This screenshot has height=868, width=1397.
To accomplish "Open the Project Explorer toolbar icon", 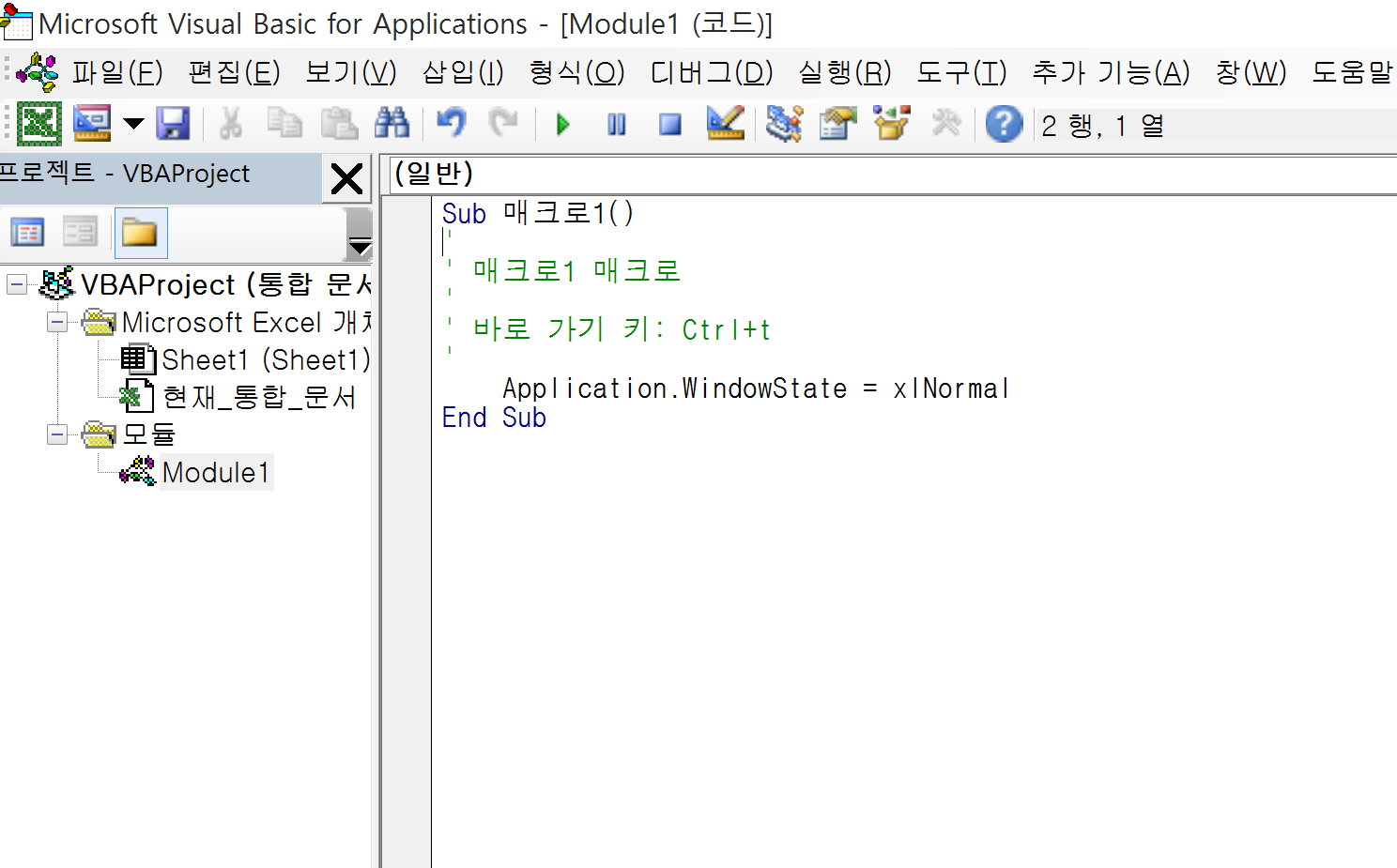I will click(x=783, y=123).
